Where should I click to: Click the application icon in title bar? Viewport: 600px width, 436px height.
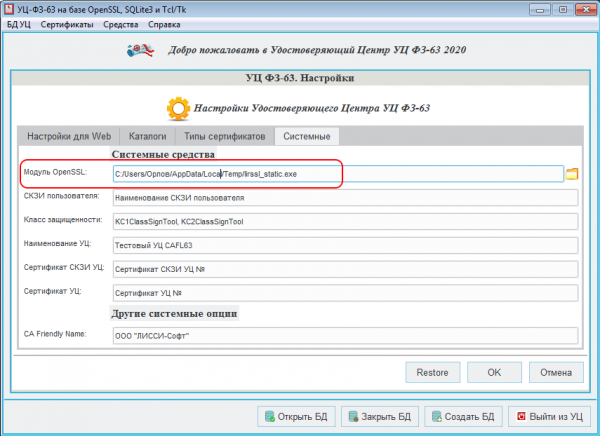(x=10, y=7)
